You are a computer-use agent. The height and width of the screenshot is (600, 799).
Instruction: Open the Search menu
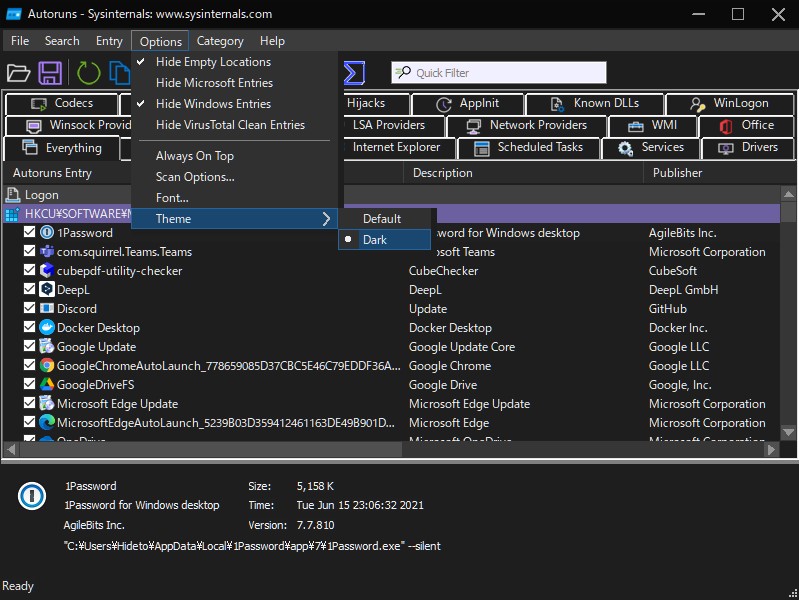click(x=62, y=41)
